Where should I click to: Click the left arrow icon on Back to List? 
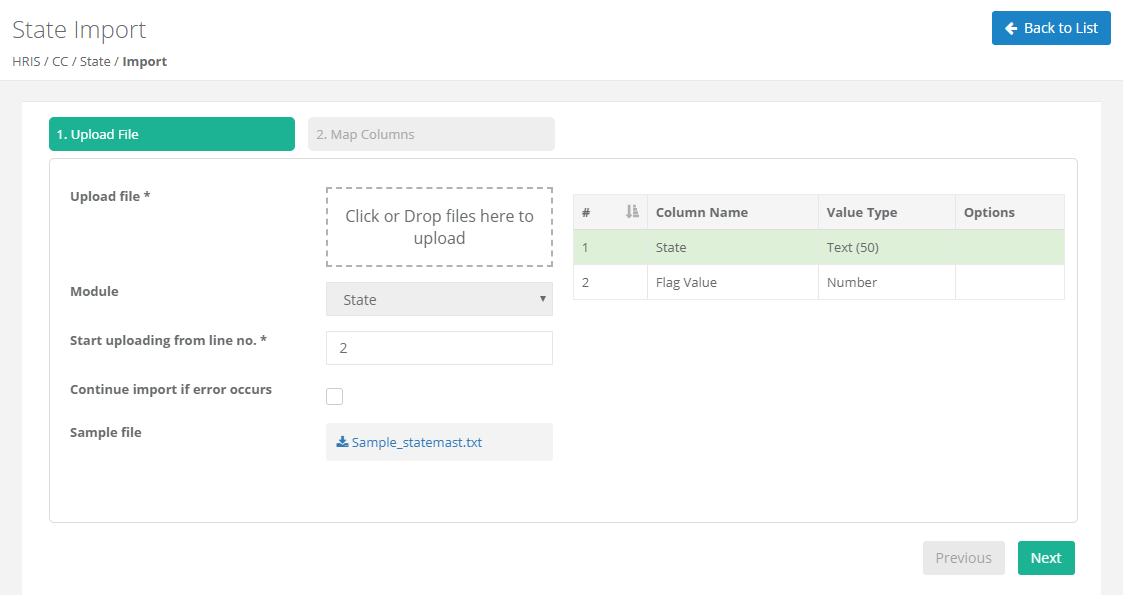(1011, 29)
